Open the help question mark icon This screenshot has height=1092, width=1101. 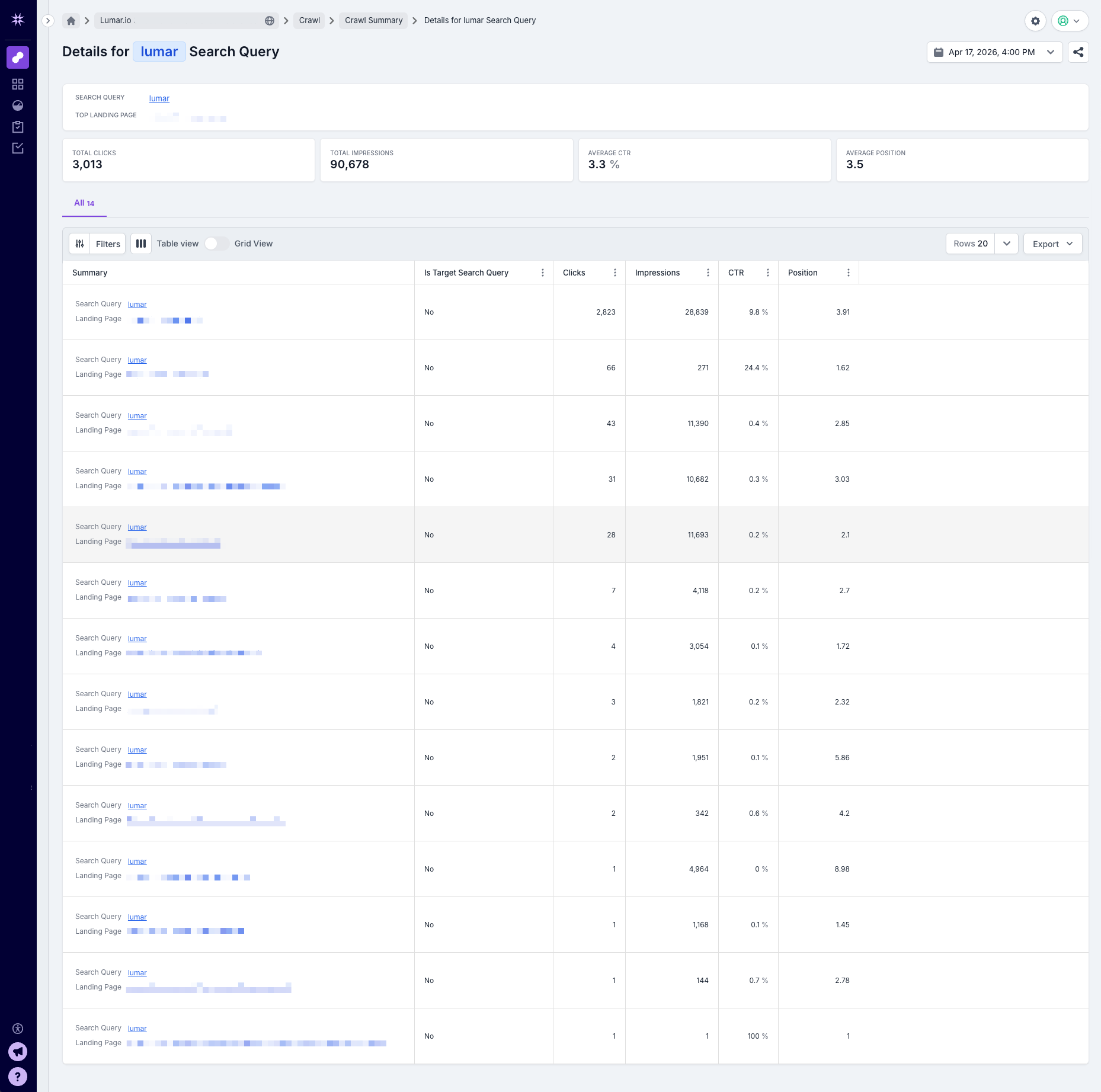(x=18, y=1076)
